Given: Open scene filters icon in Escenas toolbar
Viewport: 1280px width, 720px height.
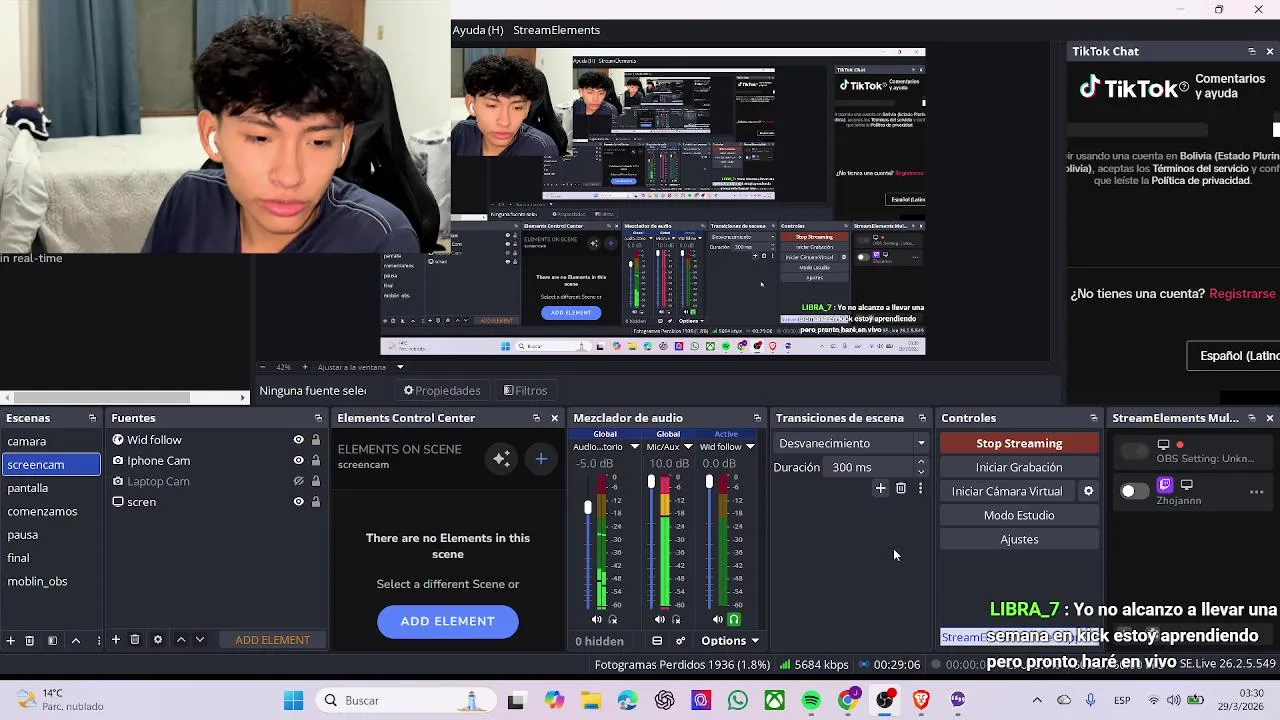Looking at the screenshot, I should click(x=52, y=640).
